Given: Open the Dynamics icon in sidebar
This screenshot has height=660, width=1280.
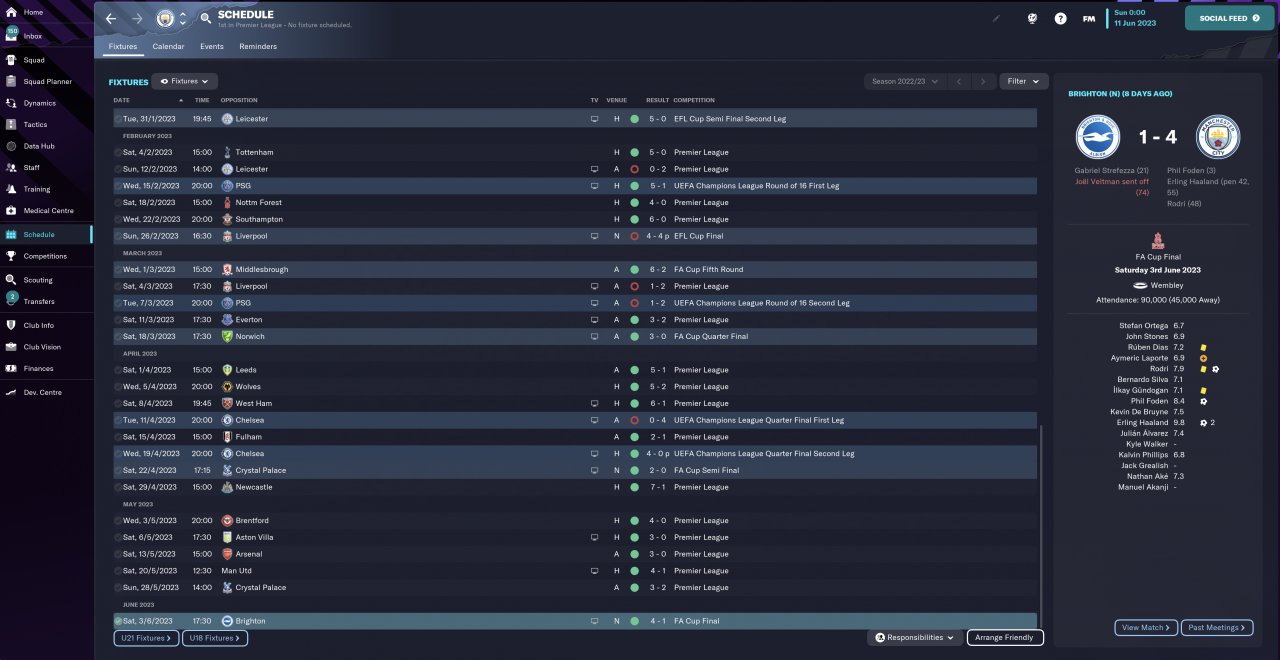Looking at the screenshot, I should tap(12, 103).
